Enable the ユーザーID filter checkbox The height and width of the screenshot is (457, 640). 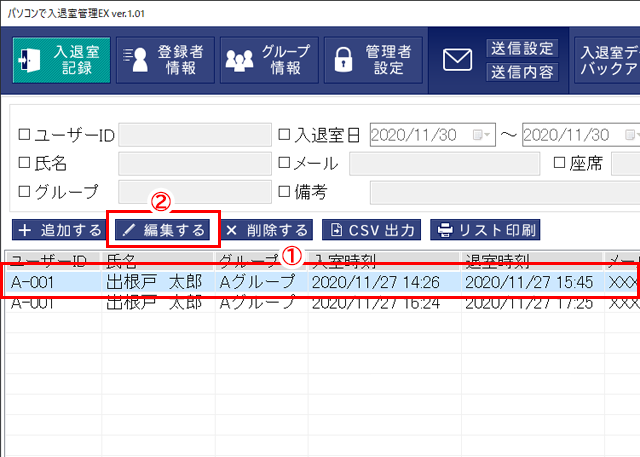click(25, 135)
